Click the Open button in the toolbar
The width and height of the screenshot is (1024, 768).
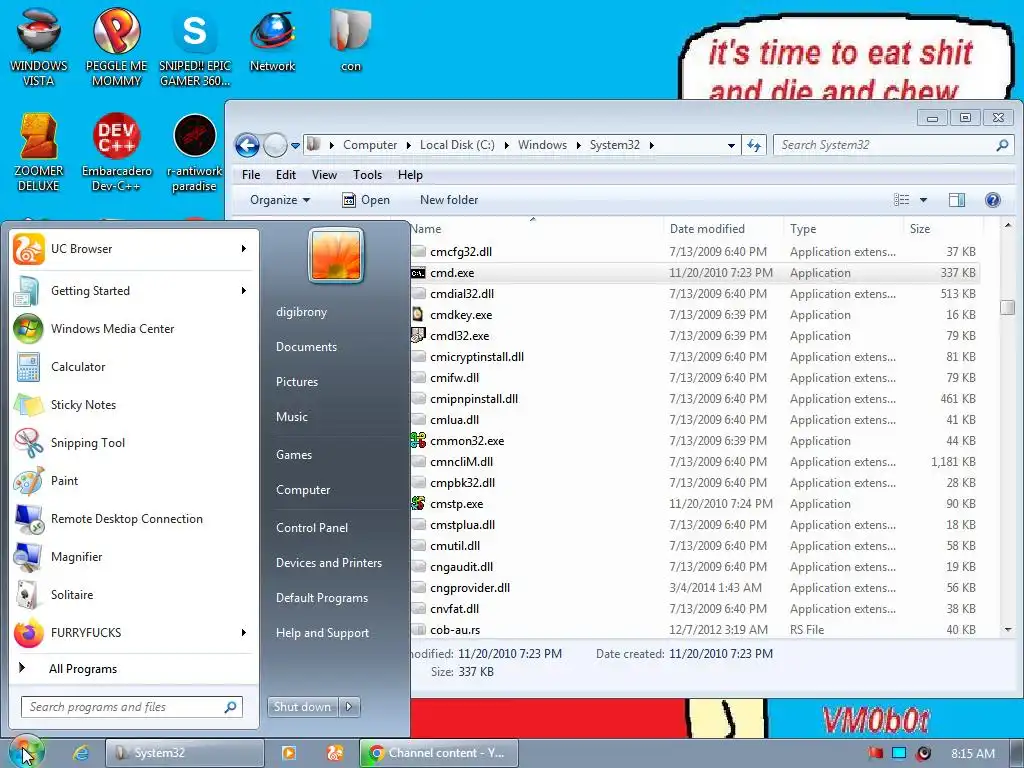(366, 200)
